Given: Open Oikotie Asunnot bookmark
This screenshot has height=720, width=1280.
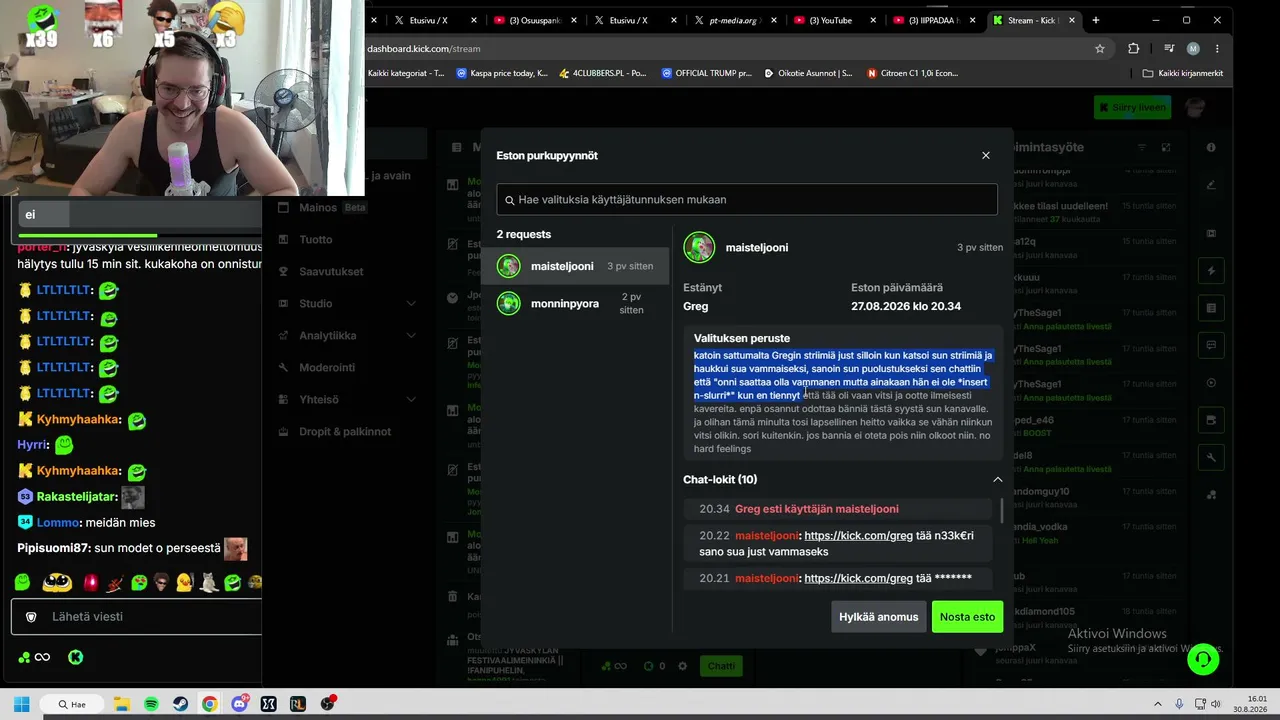Looking at the screenshot, I should point(808,73).
